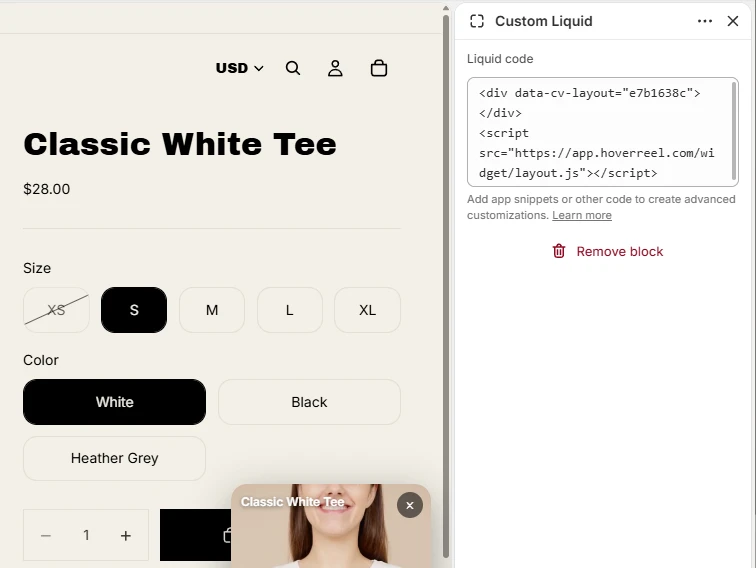Switch color to Black
756x568 pixels.
click(309, 402)
